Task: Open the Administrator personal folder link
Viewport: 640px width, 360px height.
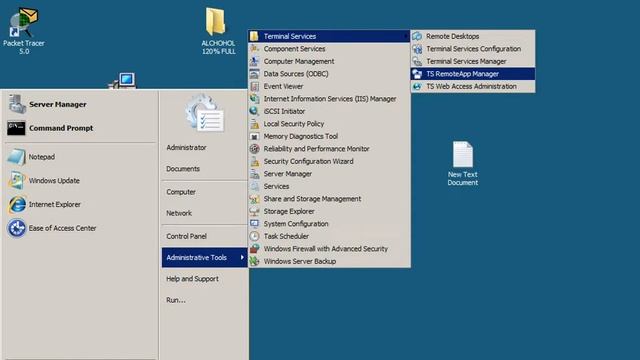Action: click(186, 147)
